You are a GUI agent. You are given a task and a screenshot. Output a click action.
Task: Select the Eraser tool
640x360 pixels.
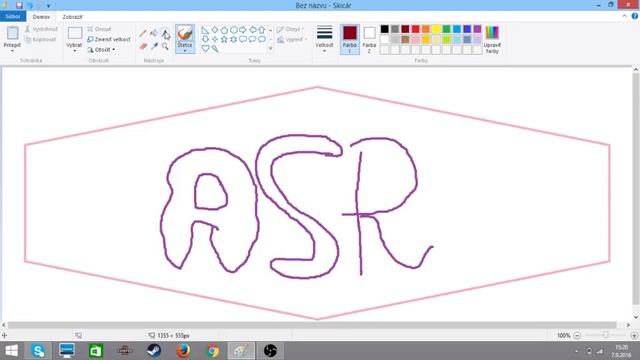pyautogui.click(x=143, y=46)
